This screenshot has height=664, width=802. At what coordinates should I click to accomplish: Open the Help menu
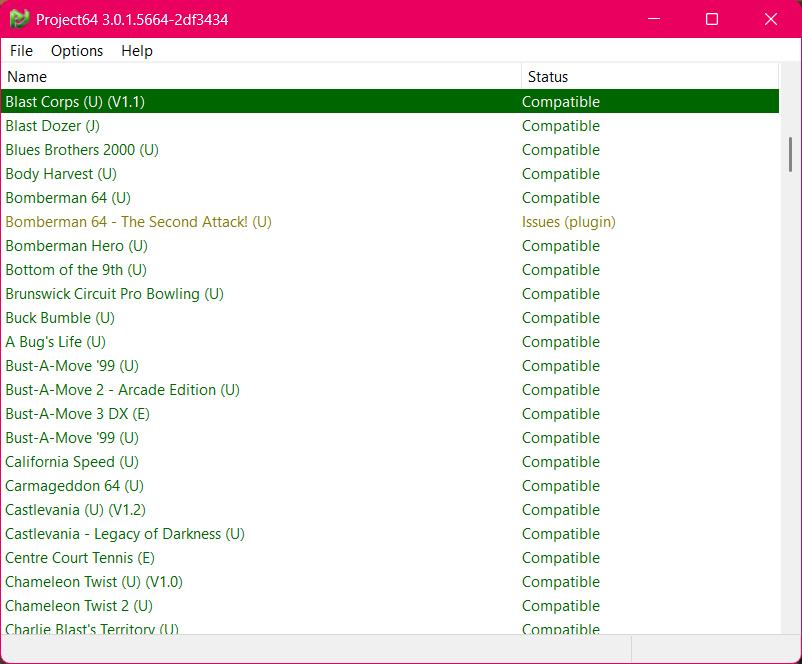point(137,51)
